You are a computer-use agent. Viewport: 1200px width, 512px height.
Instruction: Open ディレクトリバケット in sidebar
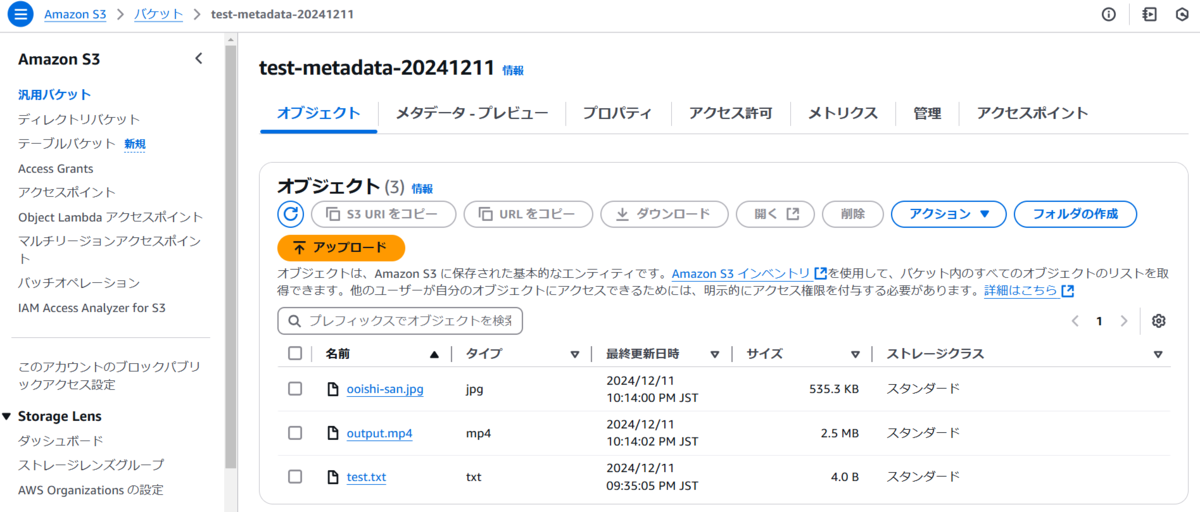79,119
